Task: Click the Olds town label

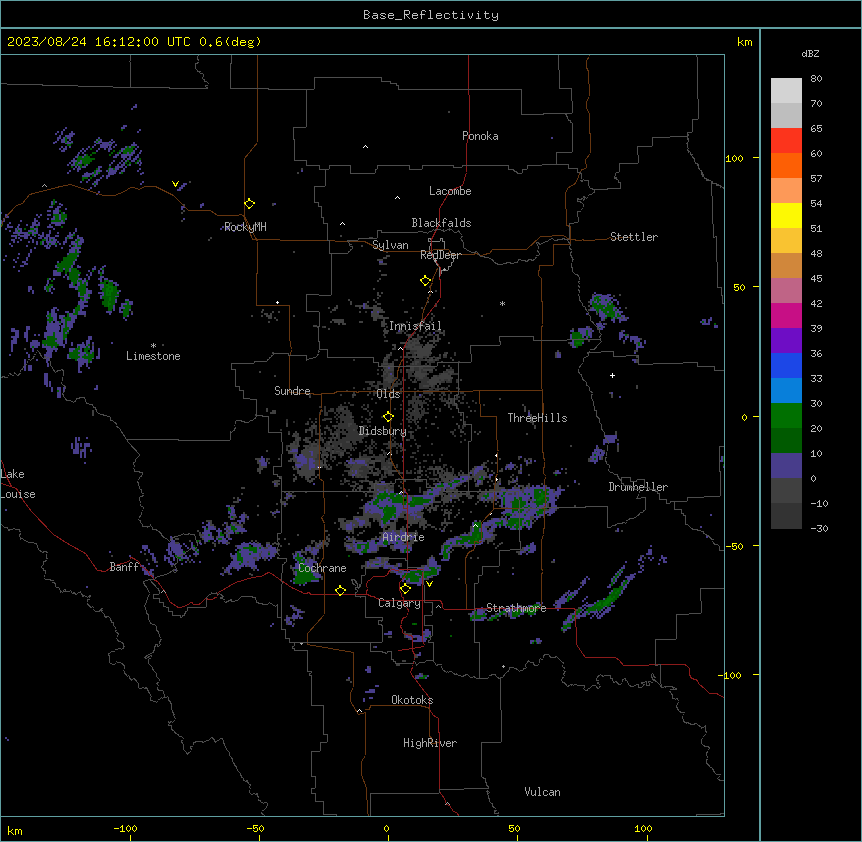Action: [x=388, y=394]
